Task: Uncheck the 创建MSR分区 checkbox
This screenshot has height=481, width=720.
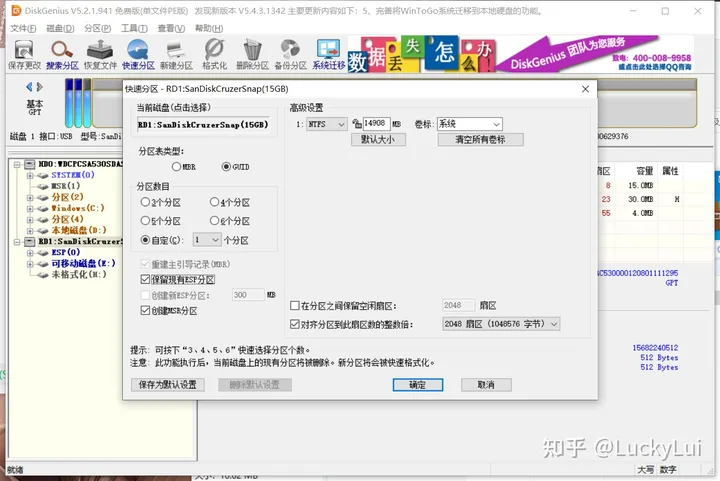Action: 146,311
